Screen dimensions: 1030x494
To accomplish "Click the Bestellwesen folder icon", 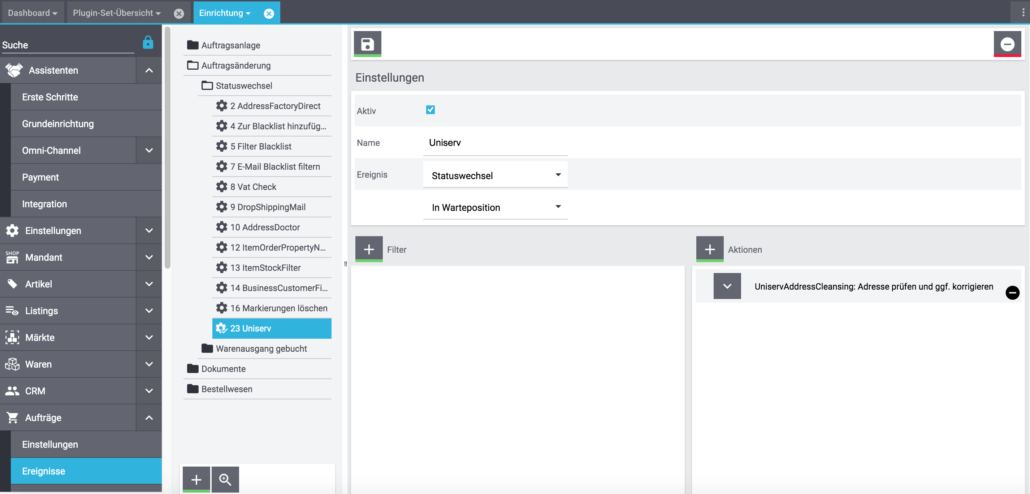I will point(192,389).
